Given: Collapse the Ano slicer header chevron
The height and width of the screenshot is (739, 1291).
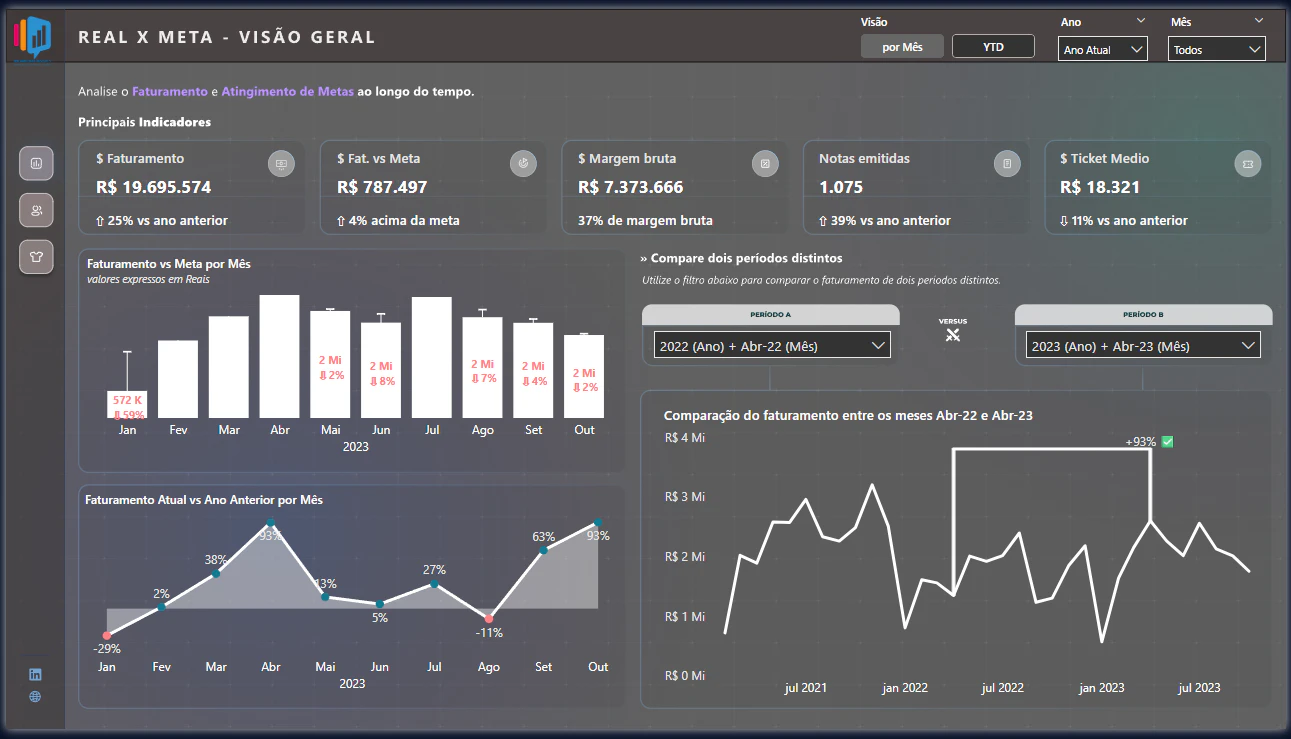Looking at the screenshot, I should (1141, 20).
